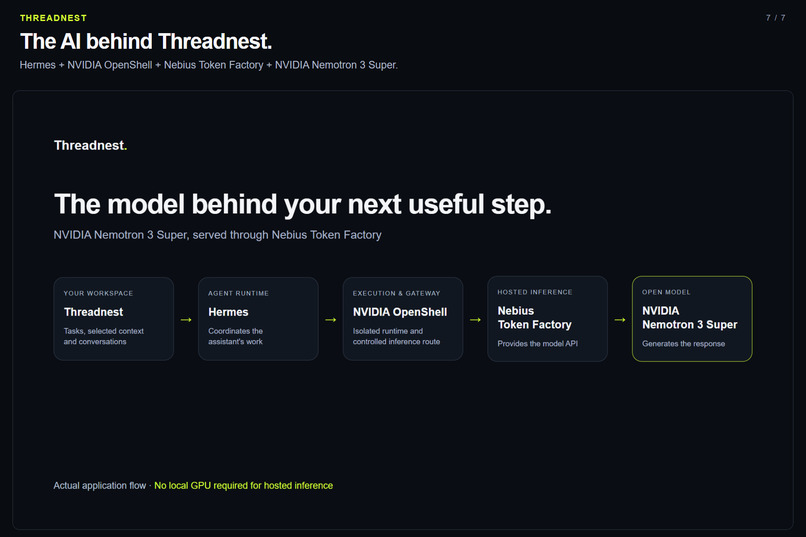Click the Threadnest. logo inside the slide
Screen dimensions: 806x537
[90, 145]
